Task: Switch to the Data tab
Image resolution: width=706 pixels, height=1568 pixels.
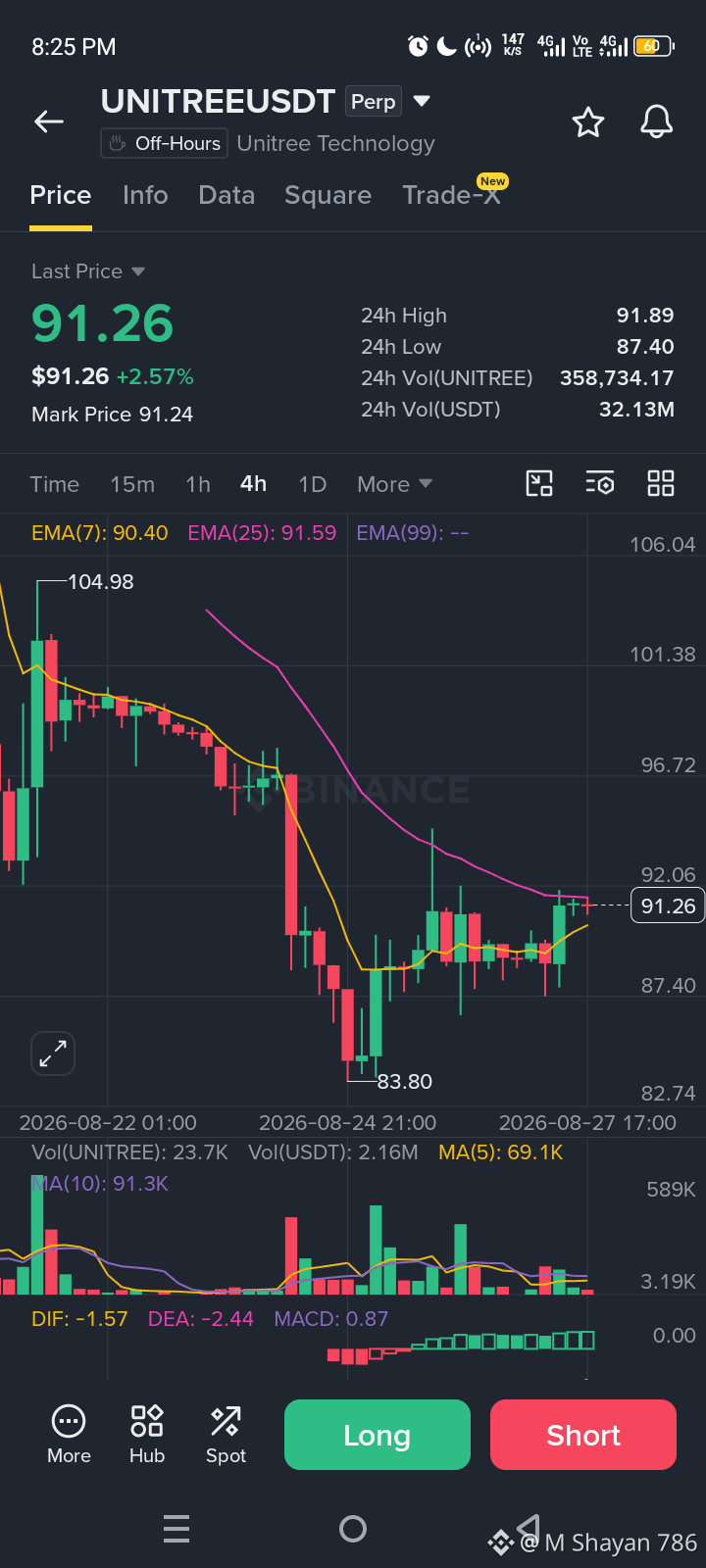Action: (x=227, y=195)
